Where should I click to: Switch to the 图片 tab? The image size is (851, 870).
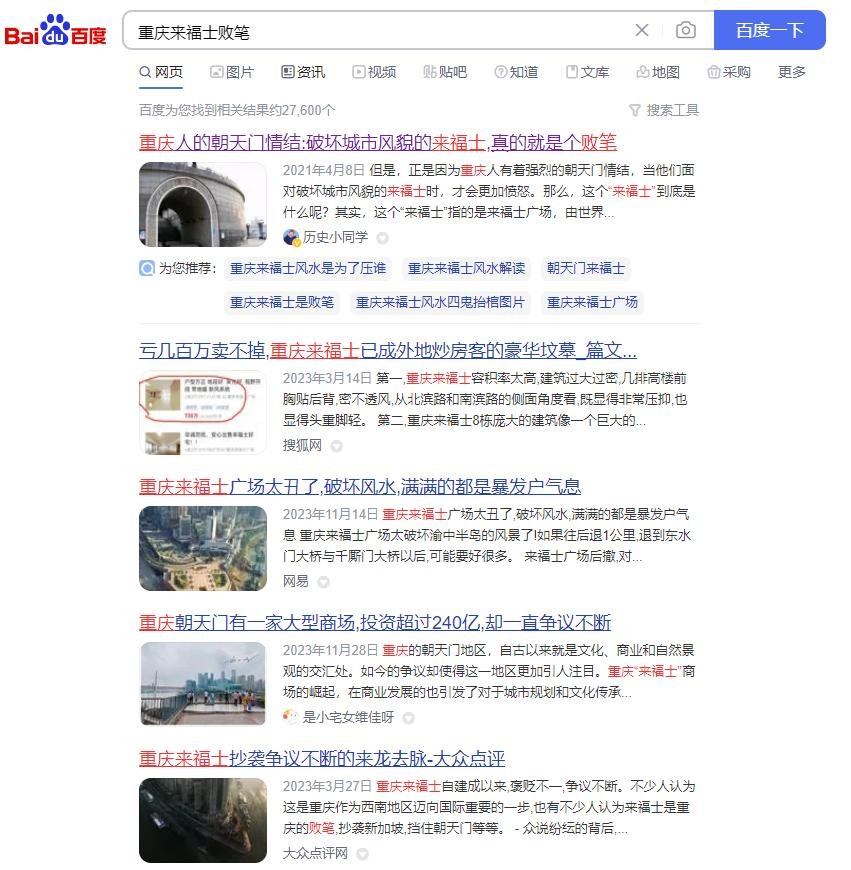[x=232, y=72]
